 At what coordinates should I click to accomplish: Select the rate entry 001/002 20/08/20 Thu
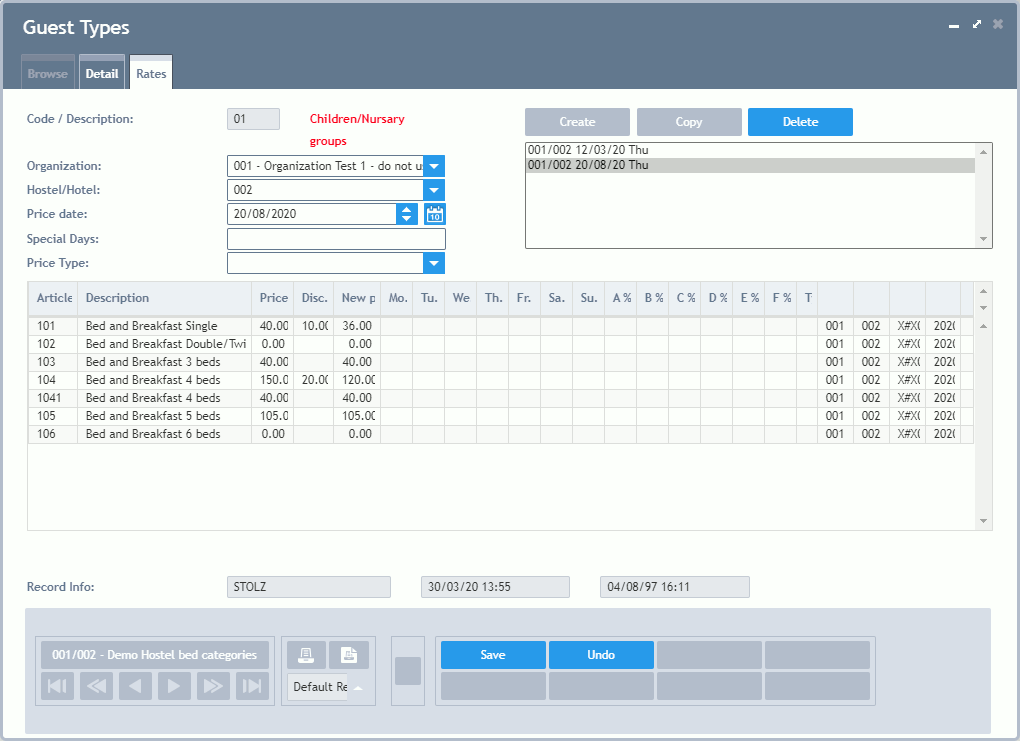point(750,165)
